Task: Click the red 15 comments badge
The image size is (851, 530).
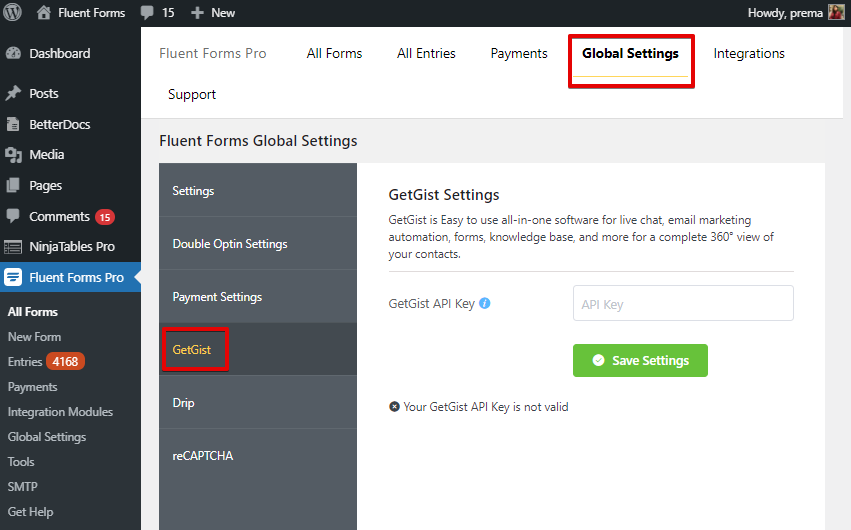Action: 105,217
